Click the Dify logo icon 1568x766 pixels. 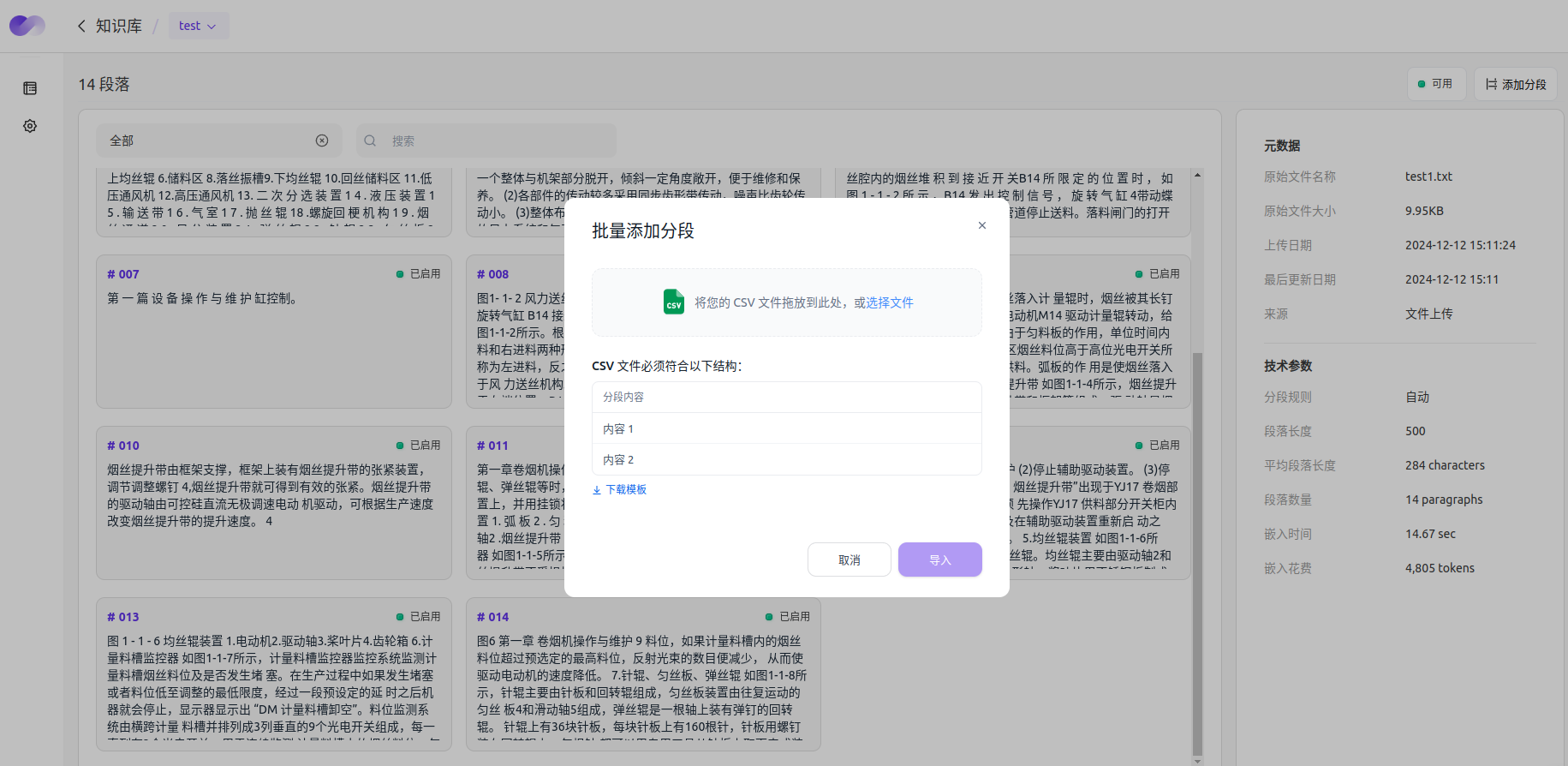click(27, 26)
